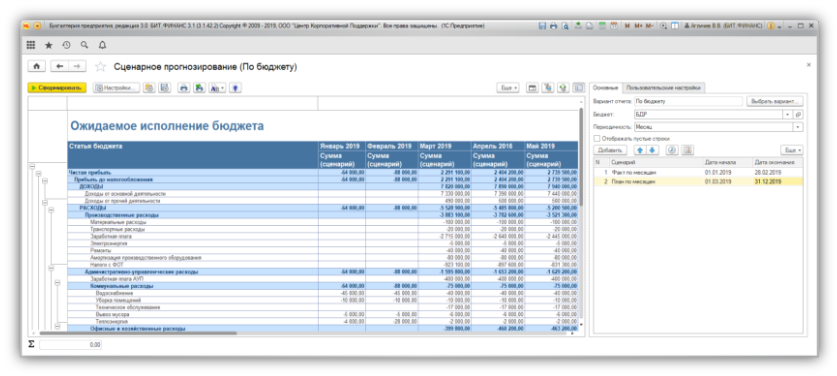
Task: Click the blue pin icon in report toolbar
Action: pos(235,88)
